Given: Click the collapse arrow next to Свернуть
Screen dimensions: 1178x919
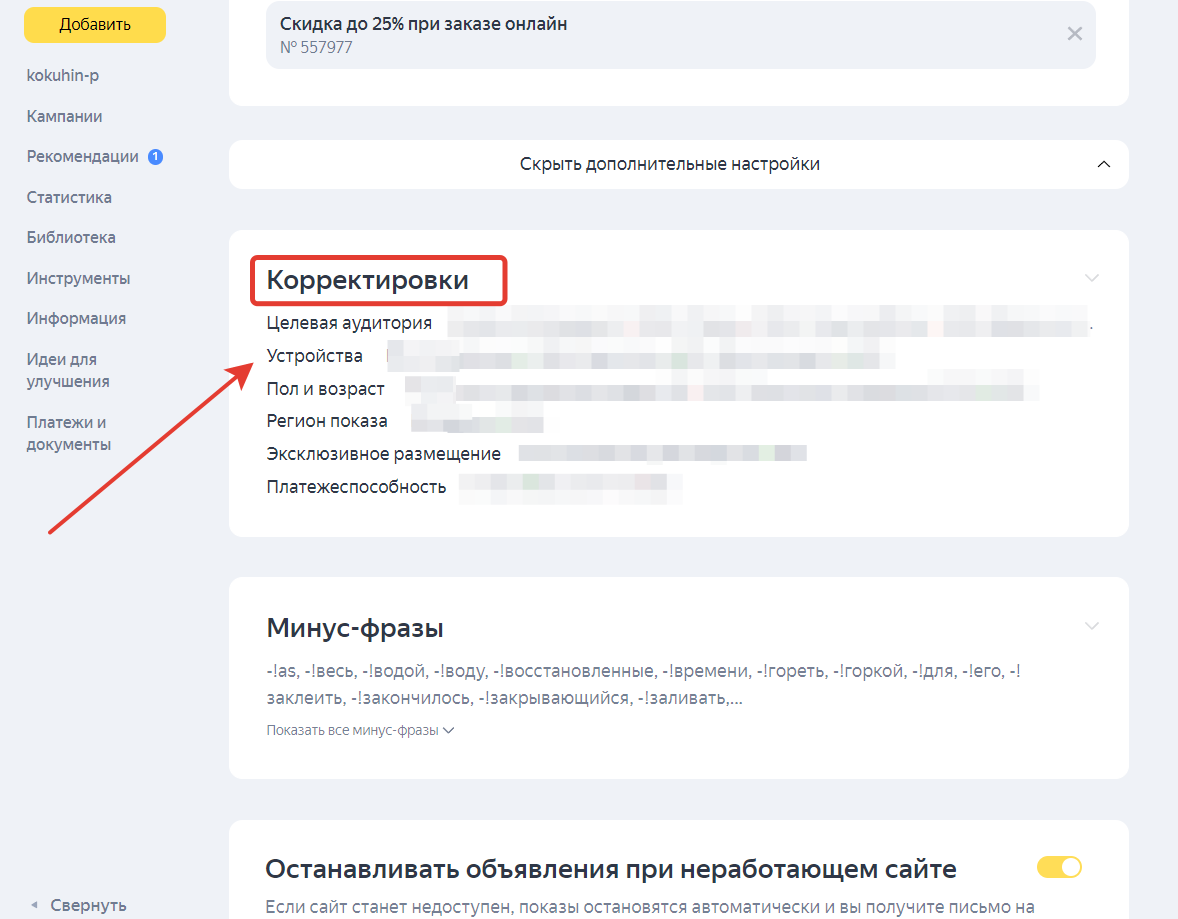Looking at the screenshot, I should pyautogui.click(x=38, y=904).
